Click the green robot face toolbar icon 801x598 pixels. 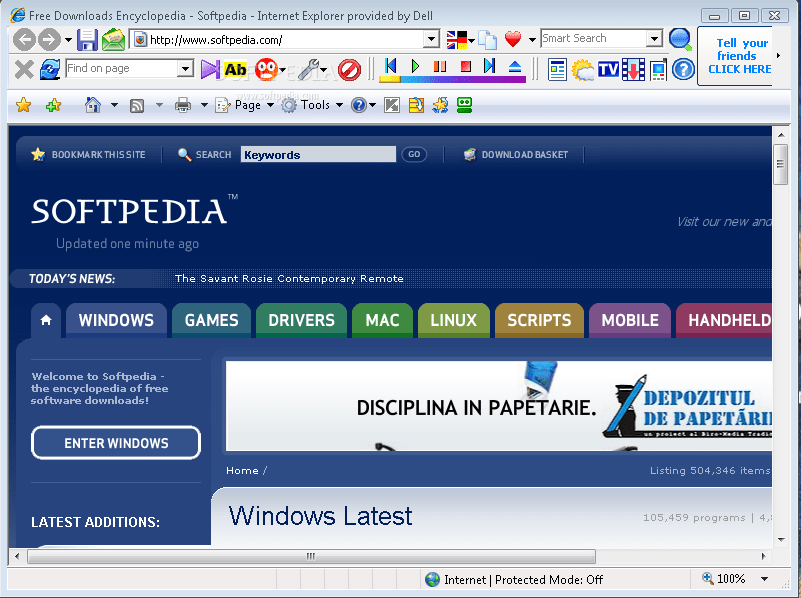[x=464, y=105]
